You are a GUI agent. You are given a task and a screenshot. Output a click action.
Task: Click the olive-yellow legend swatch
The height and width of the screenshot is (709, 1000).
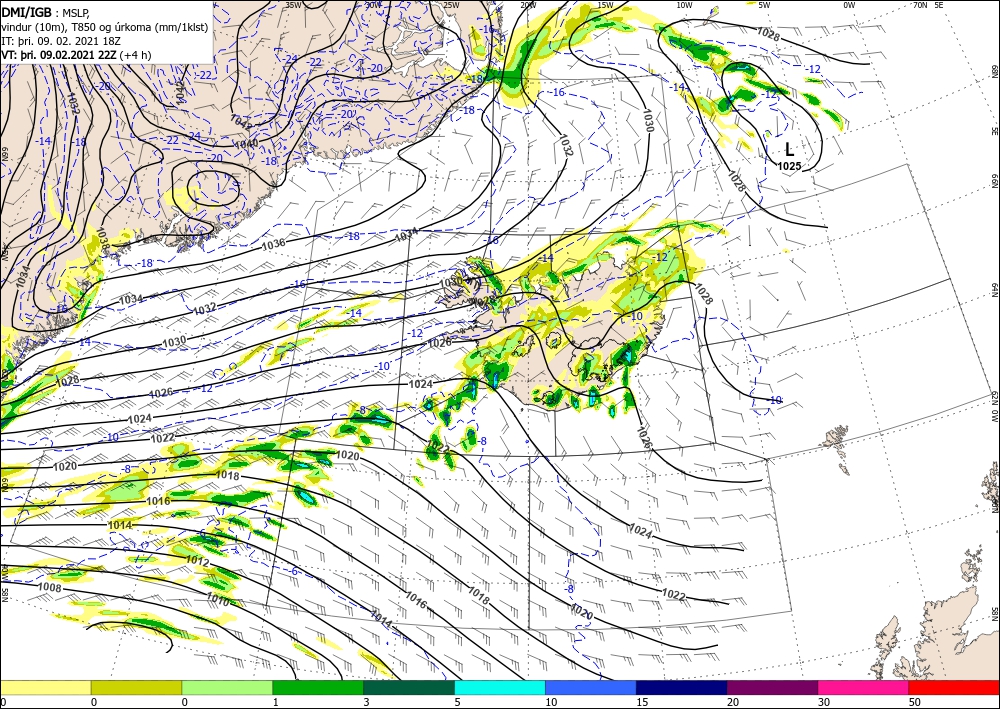(x=136, y=687)
